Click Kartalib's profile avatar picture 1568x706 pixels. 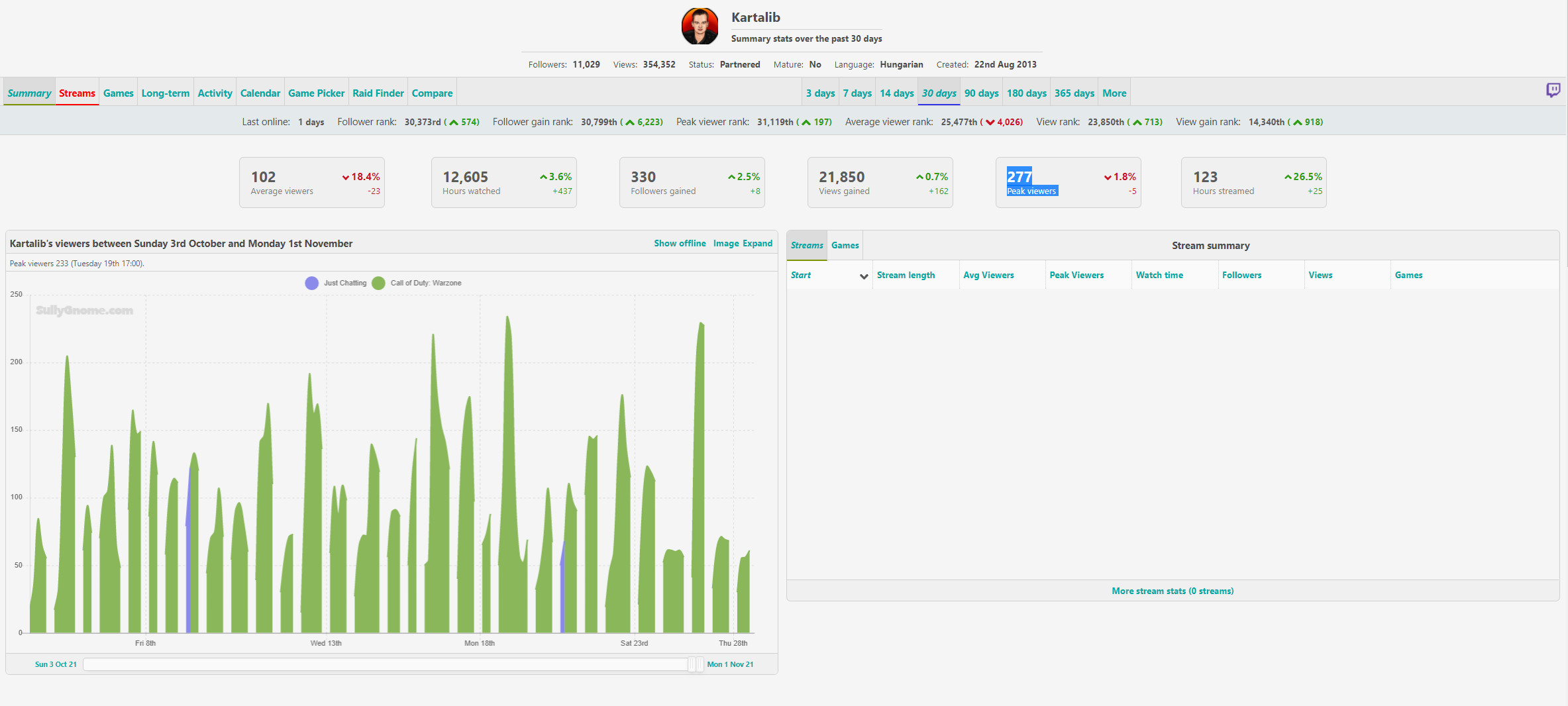[x=700, y=26]
